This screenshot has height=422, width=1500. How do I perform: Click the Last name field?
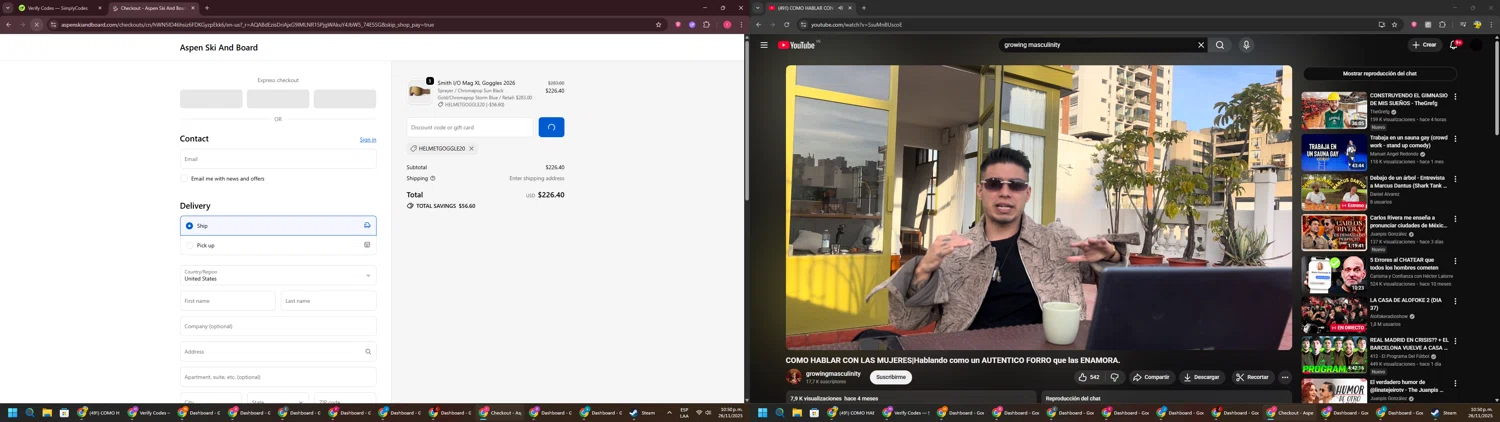coord(328,301)
